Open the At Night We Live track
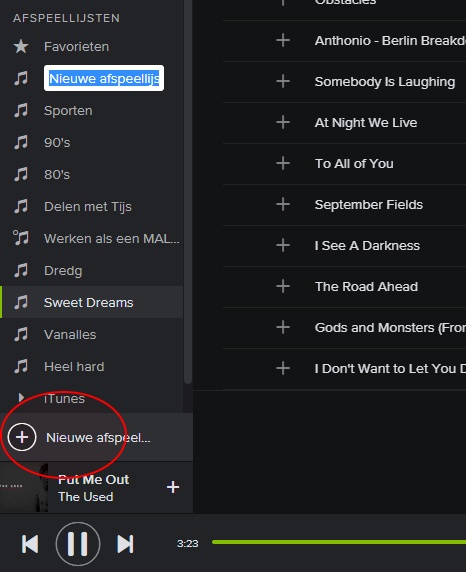The image size is (466, 572). pos(366,123)
